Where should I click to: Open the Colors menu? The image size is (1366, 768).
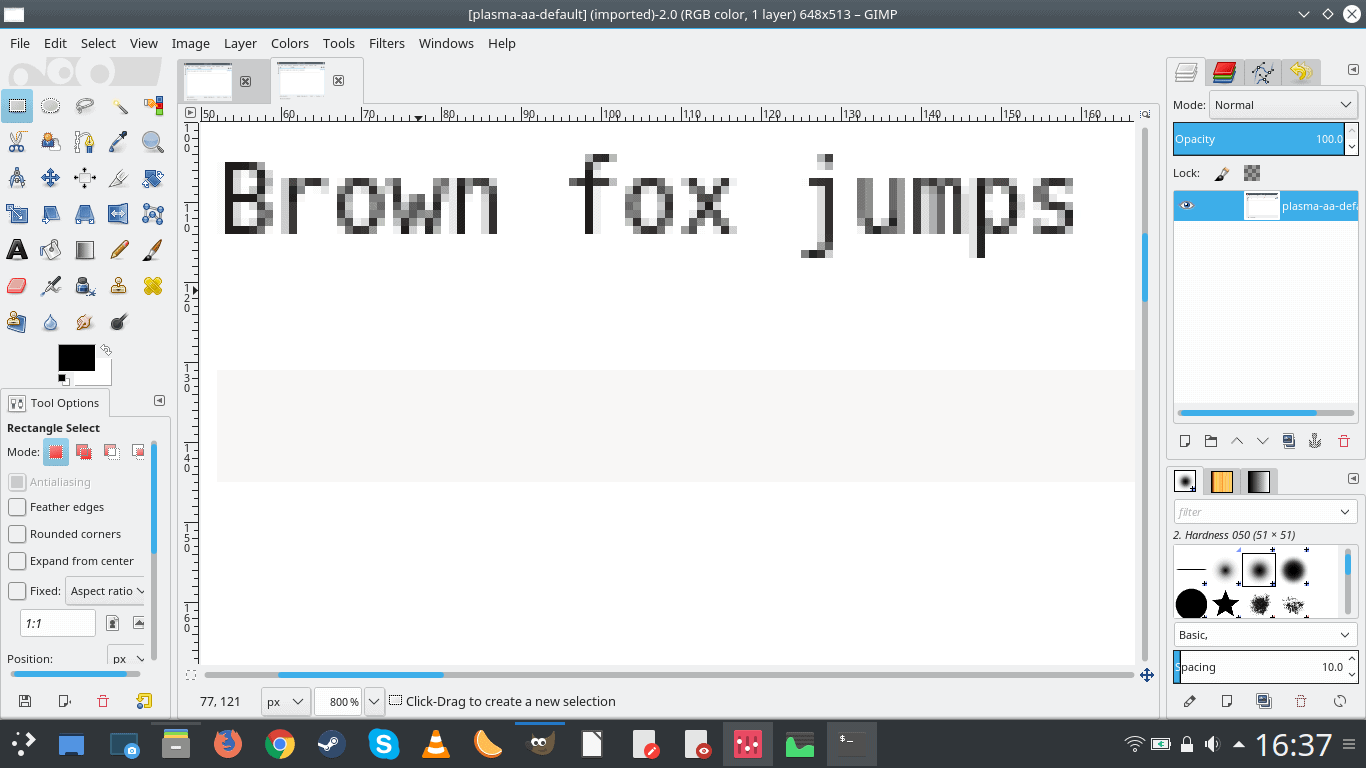[x=289, y=43]
